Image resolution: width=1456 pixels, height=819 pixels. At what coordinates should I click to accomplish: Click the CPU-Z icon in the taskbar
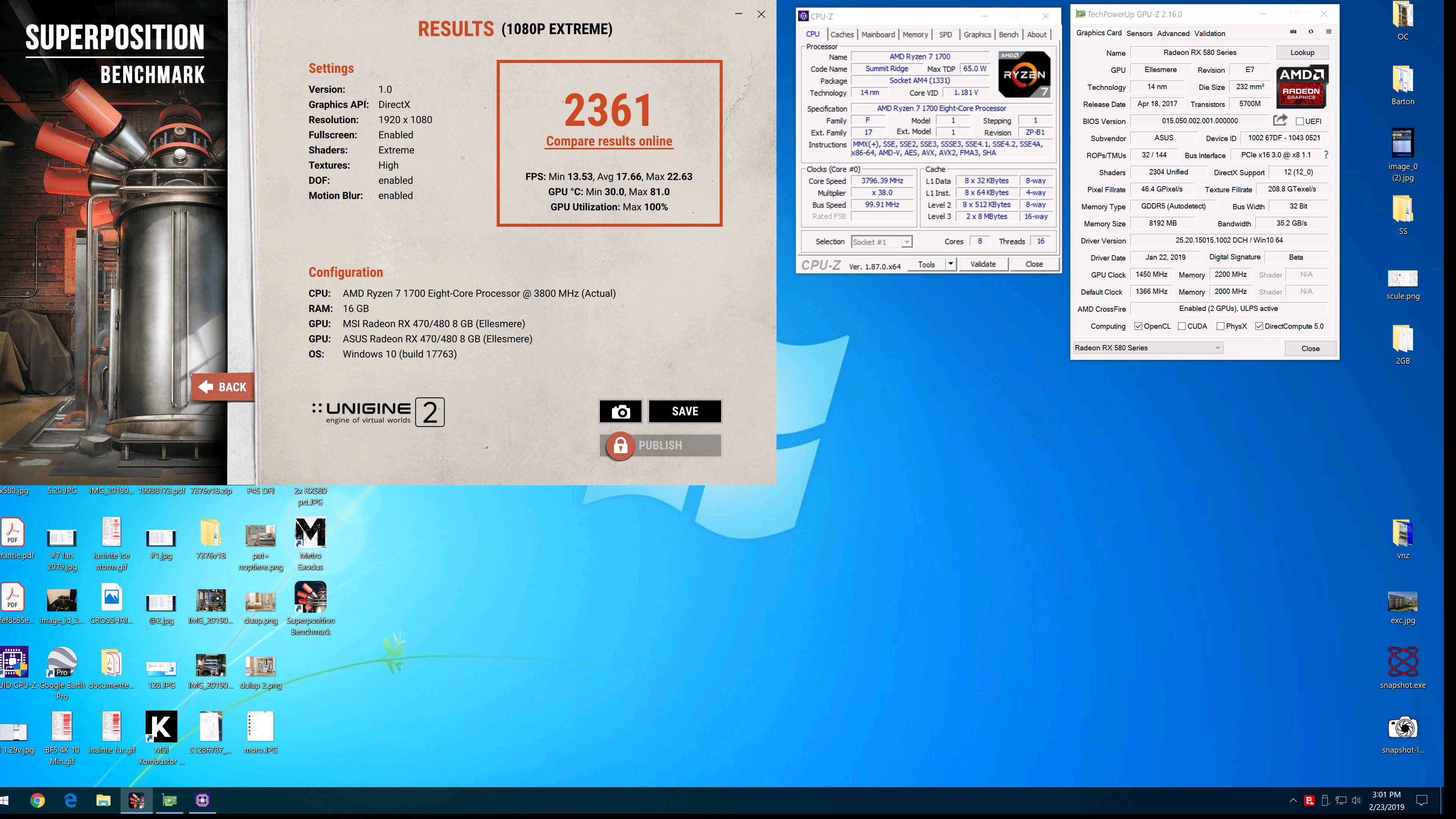point(202,800)
